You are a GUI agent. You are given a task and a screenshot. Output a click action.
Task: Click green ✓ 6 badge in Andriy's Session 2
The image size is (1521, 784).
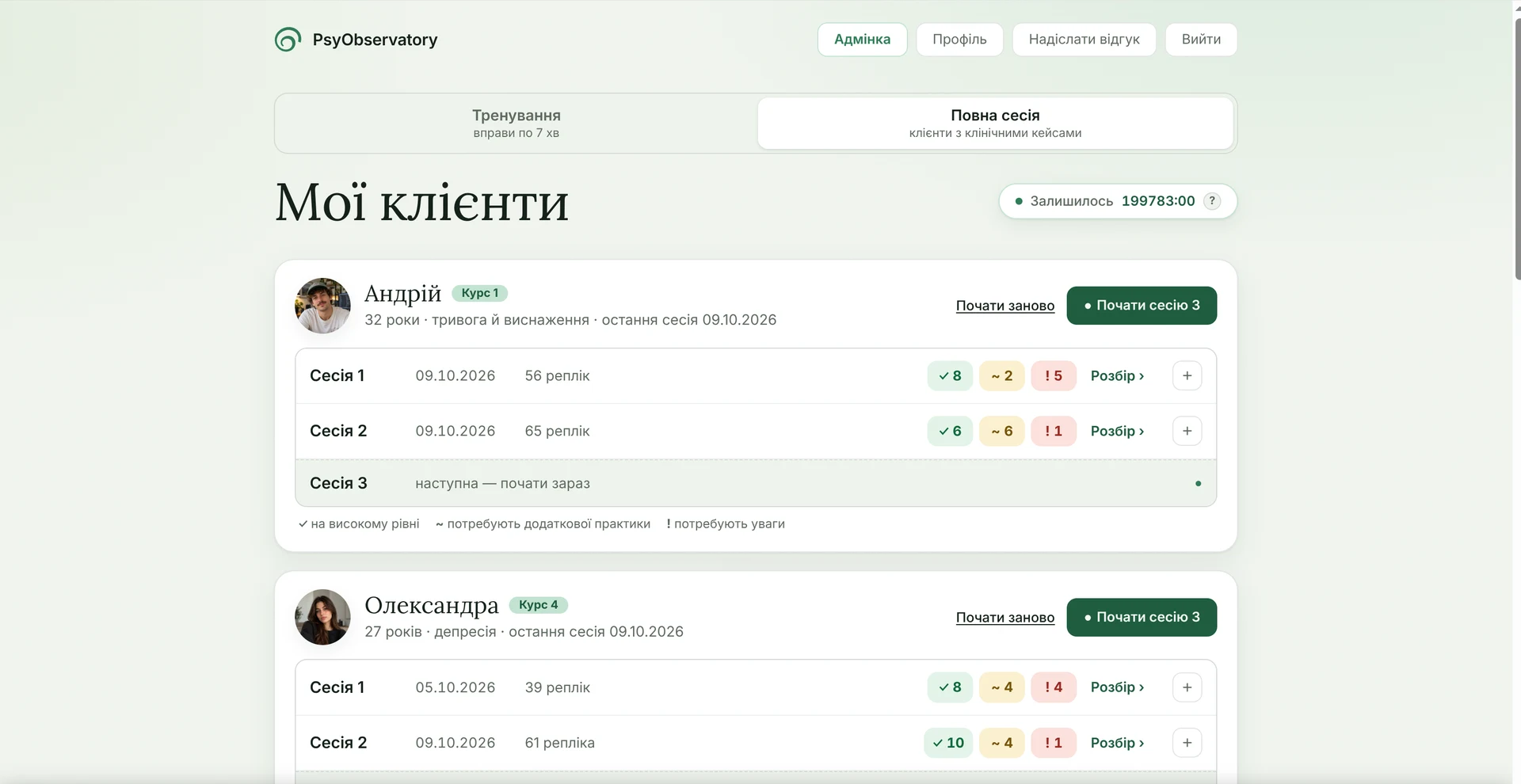[x=950, y=432]
